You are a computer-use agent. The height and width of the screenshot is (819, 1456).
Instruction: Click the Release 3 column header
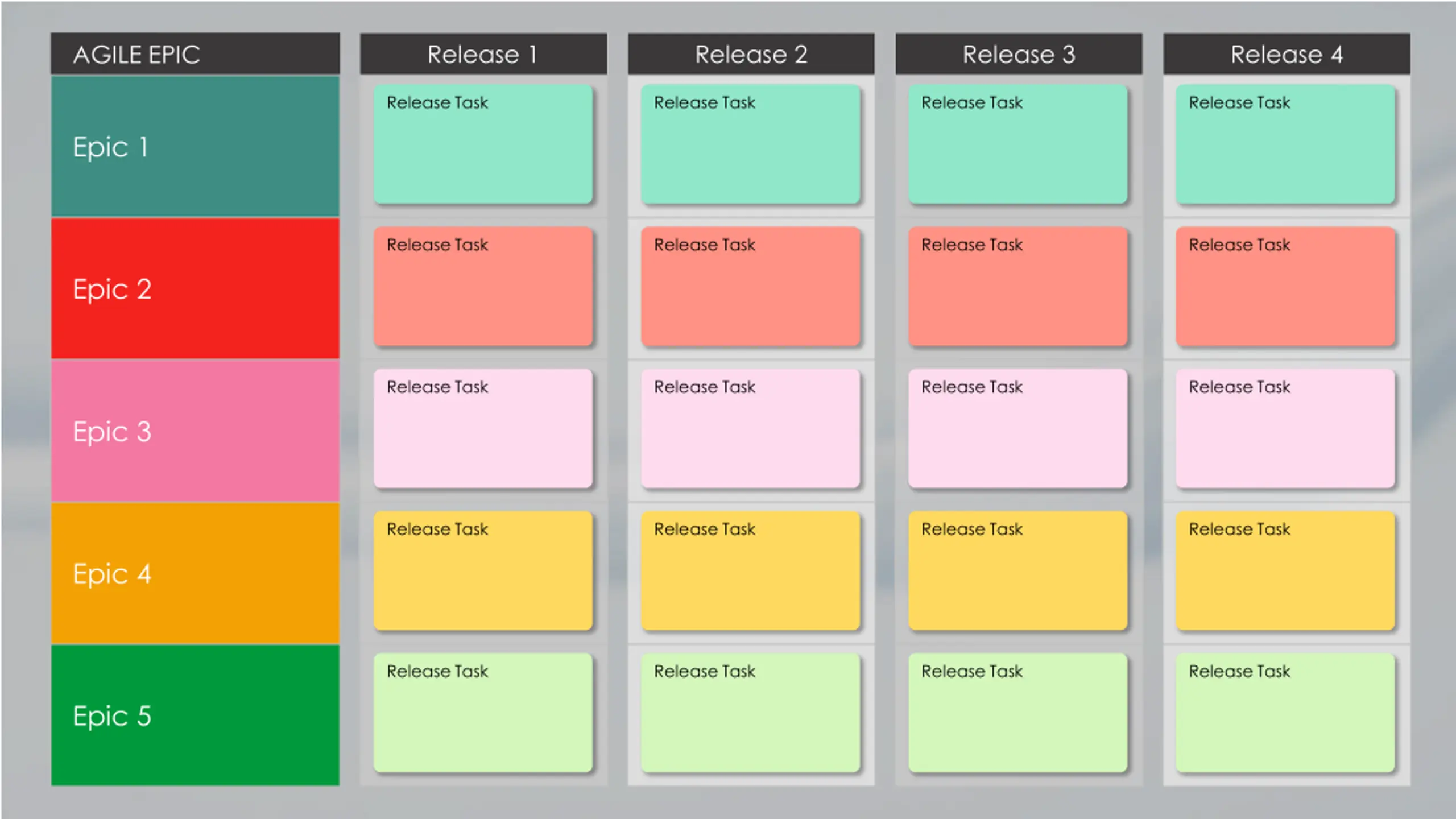click(x=1019, y=54)
